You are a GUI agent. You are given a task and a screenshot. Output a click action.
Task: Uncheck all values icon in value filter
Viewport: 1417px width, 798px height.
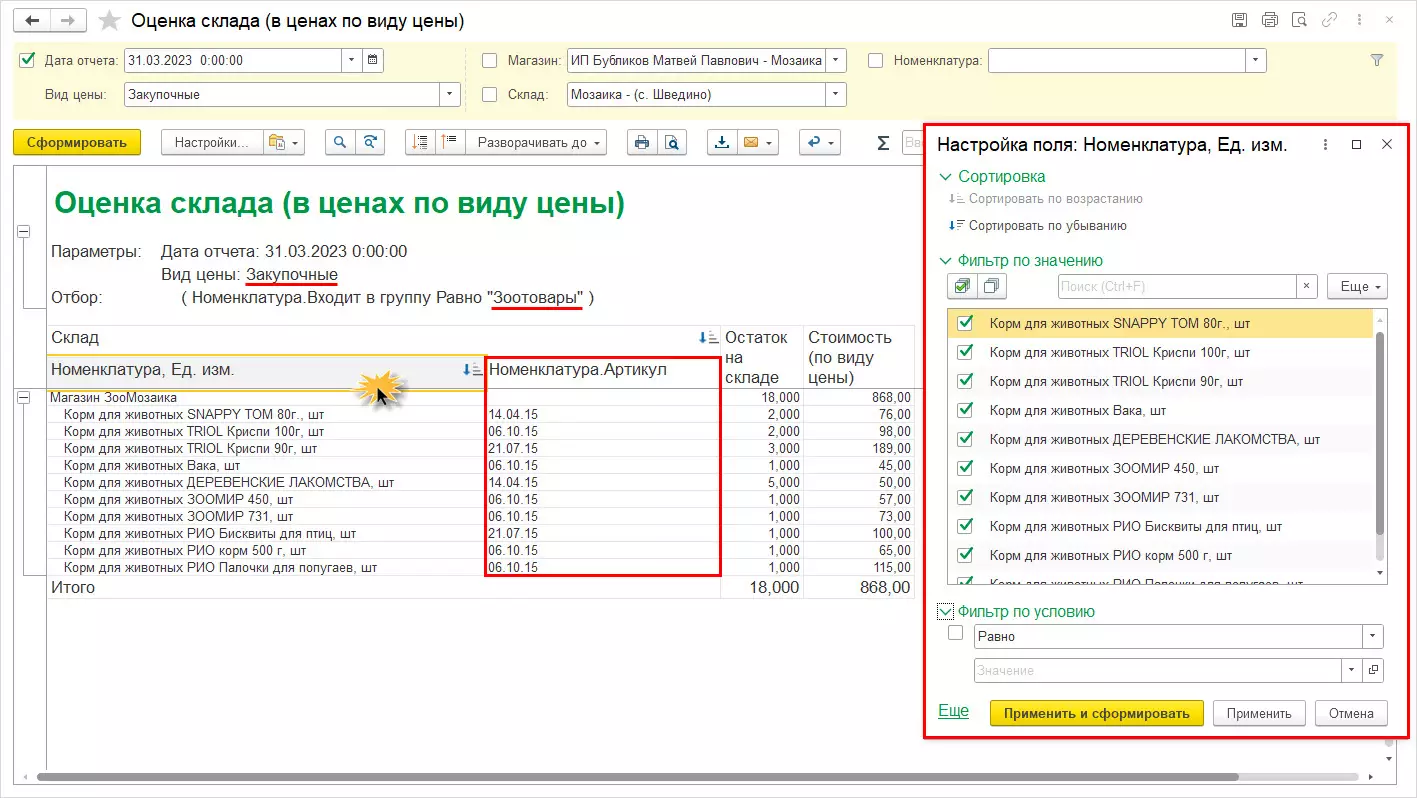992,287
